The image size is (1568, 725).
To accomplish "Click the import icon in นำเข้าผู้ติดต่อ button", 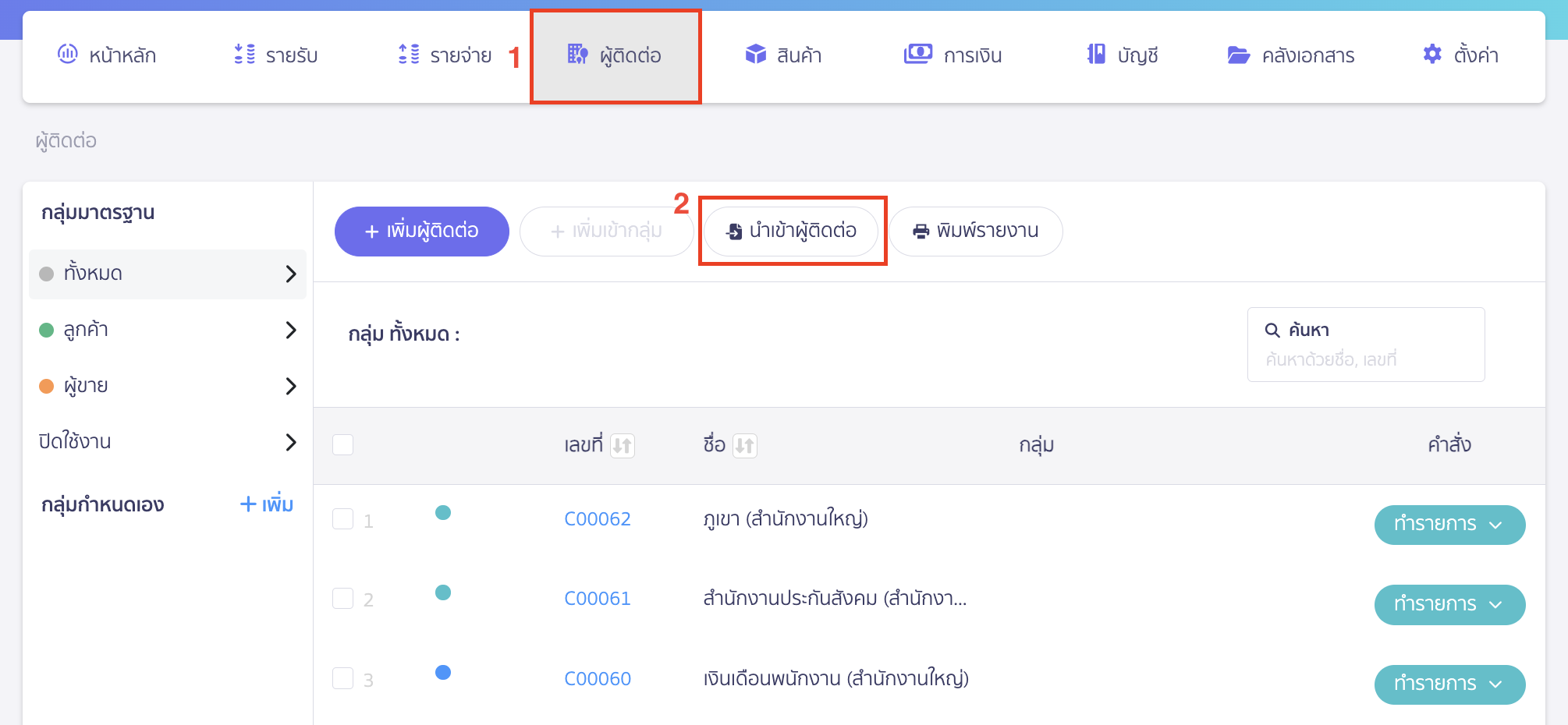I will click(x=734, y=230).
